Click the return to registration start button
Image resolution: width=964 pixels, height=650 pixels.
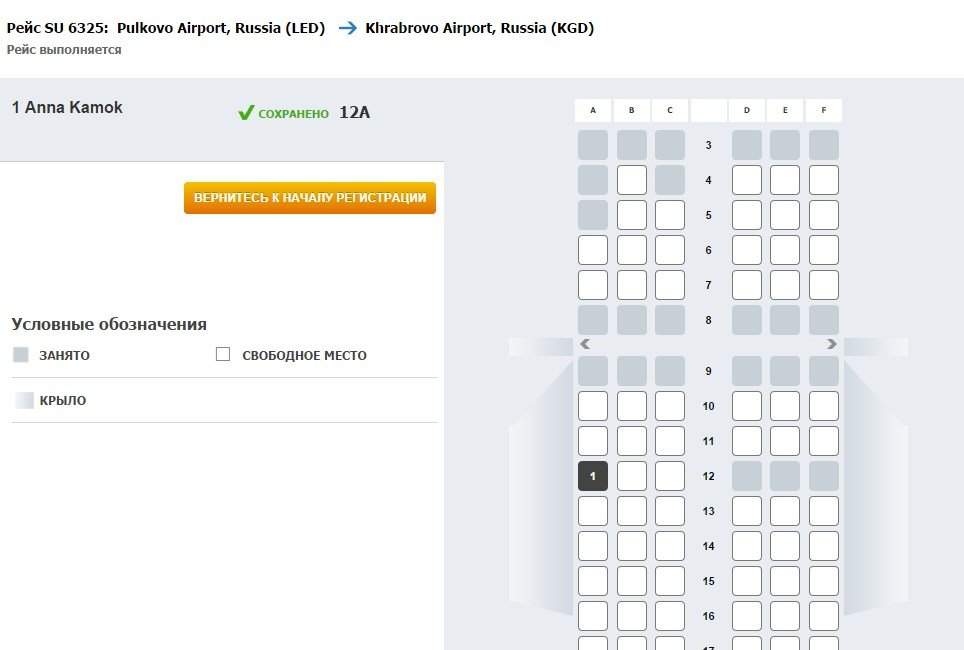[309, 198]
